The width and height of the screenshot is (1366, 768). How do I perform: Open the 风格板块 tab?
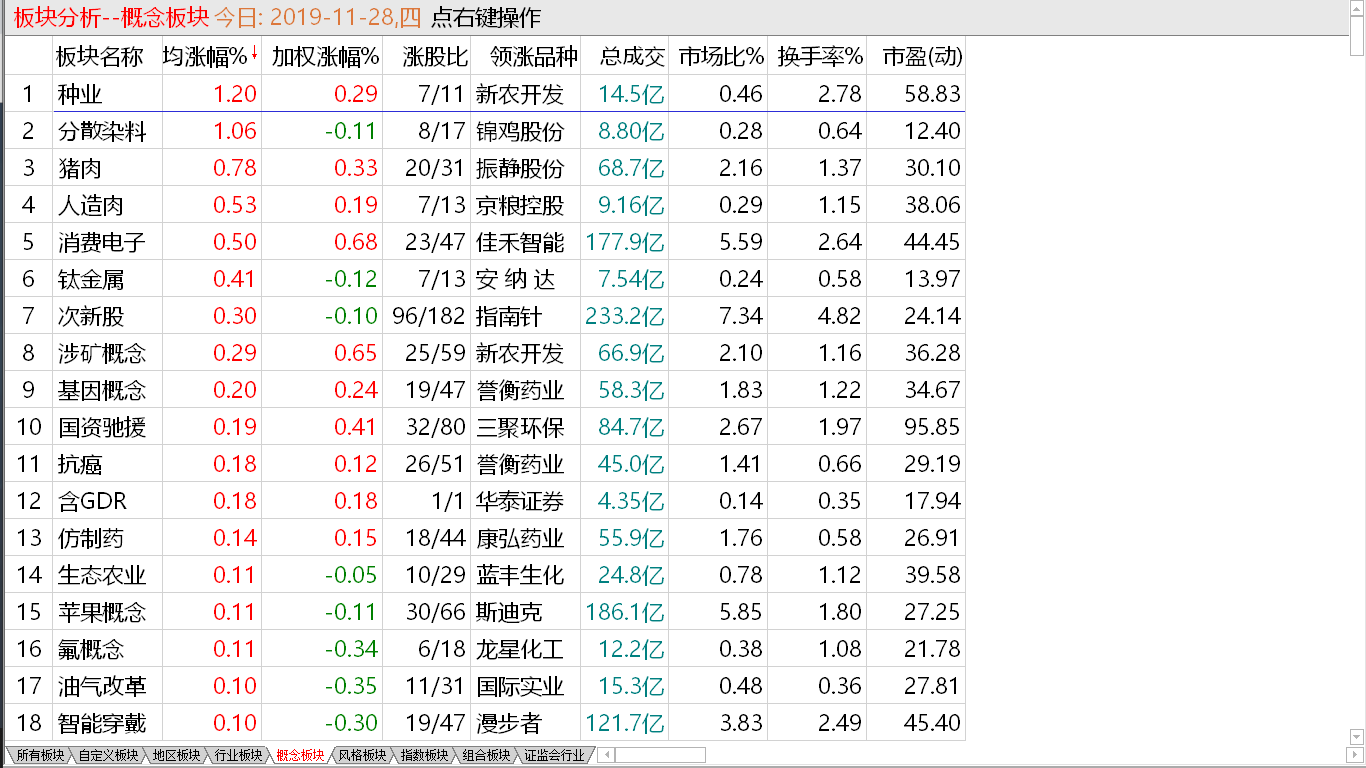(x=361, y=755)
